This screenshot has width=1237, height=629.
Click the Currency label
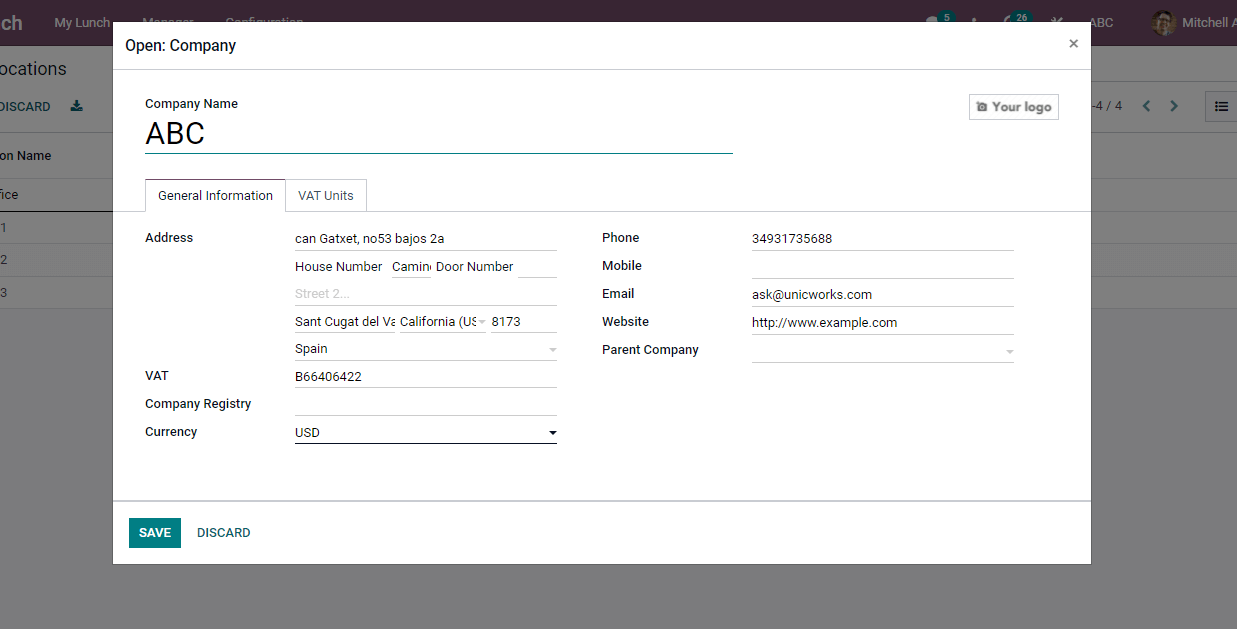point(171,432)
